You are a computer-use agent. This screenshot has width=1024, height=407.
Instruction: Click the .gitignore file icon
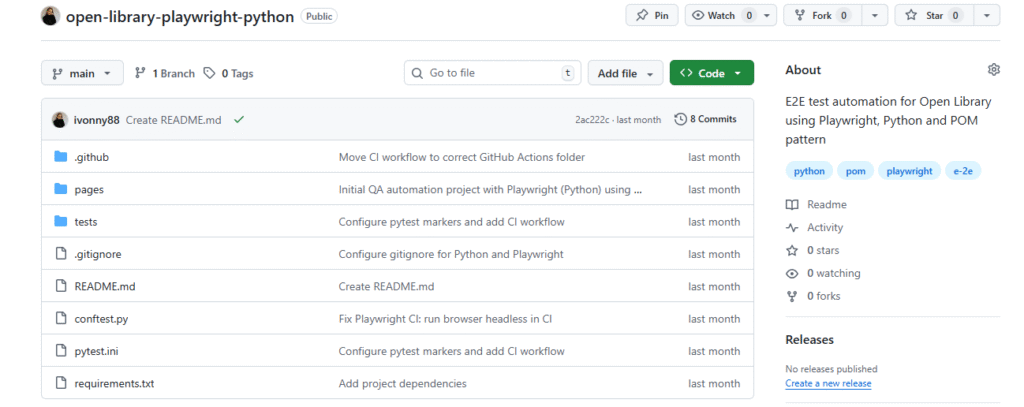click(x=61, y=254)
